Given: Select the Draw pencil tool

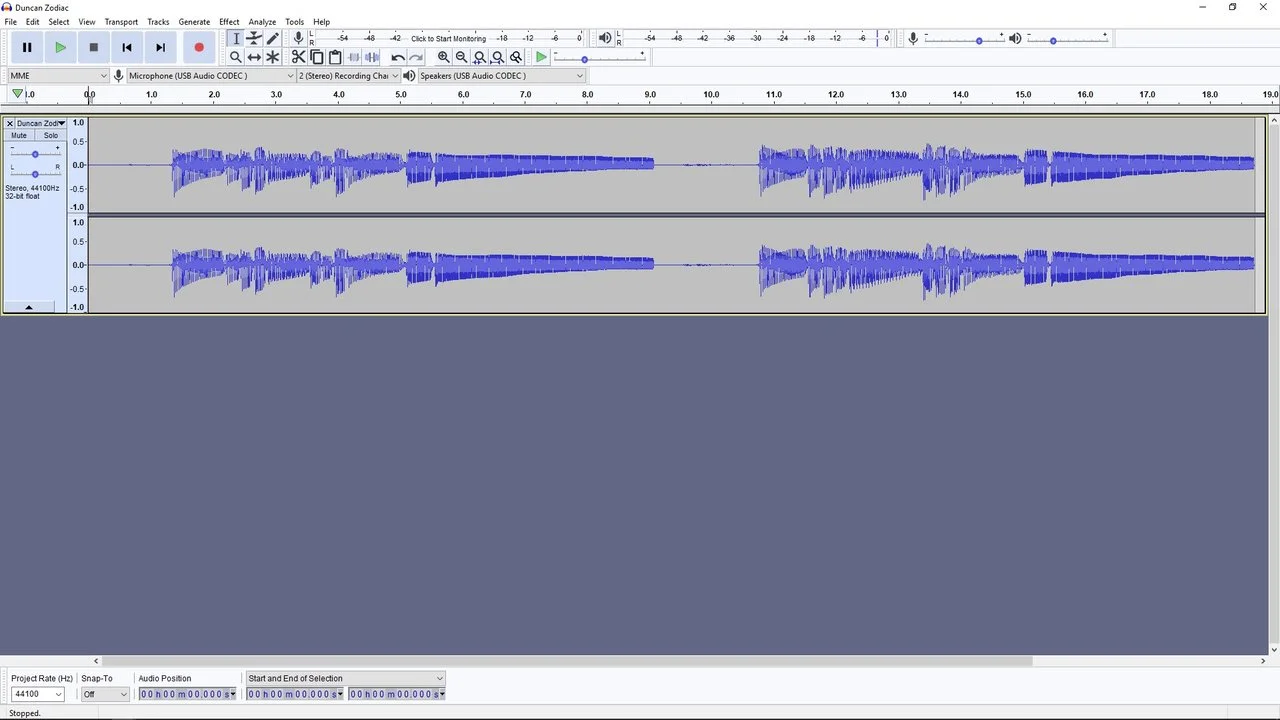Looking at the screenshot, I should pyautogui.click(x=273, y=38).
